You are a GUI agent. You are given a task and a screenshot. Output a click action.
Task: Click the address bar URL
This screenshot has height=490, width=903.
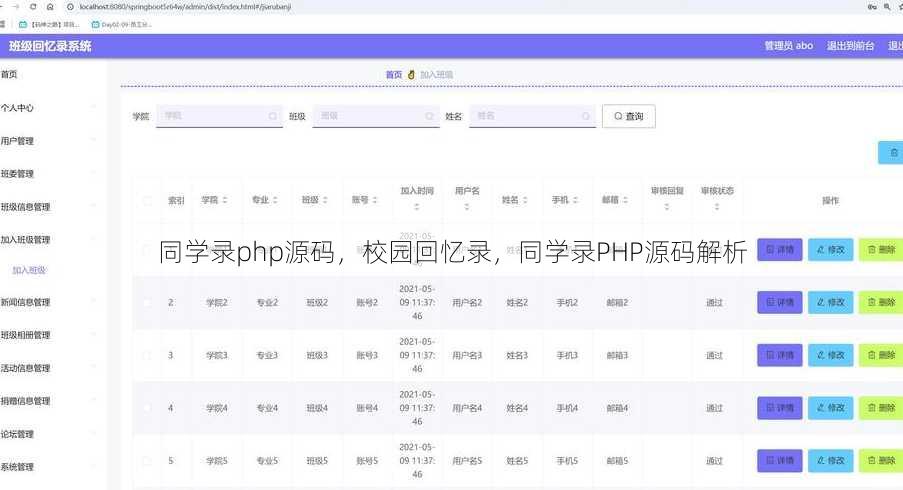185,7
